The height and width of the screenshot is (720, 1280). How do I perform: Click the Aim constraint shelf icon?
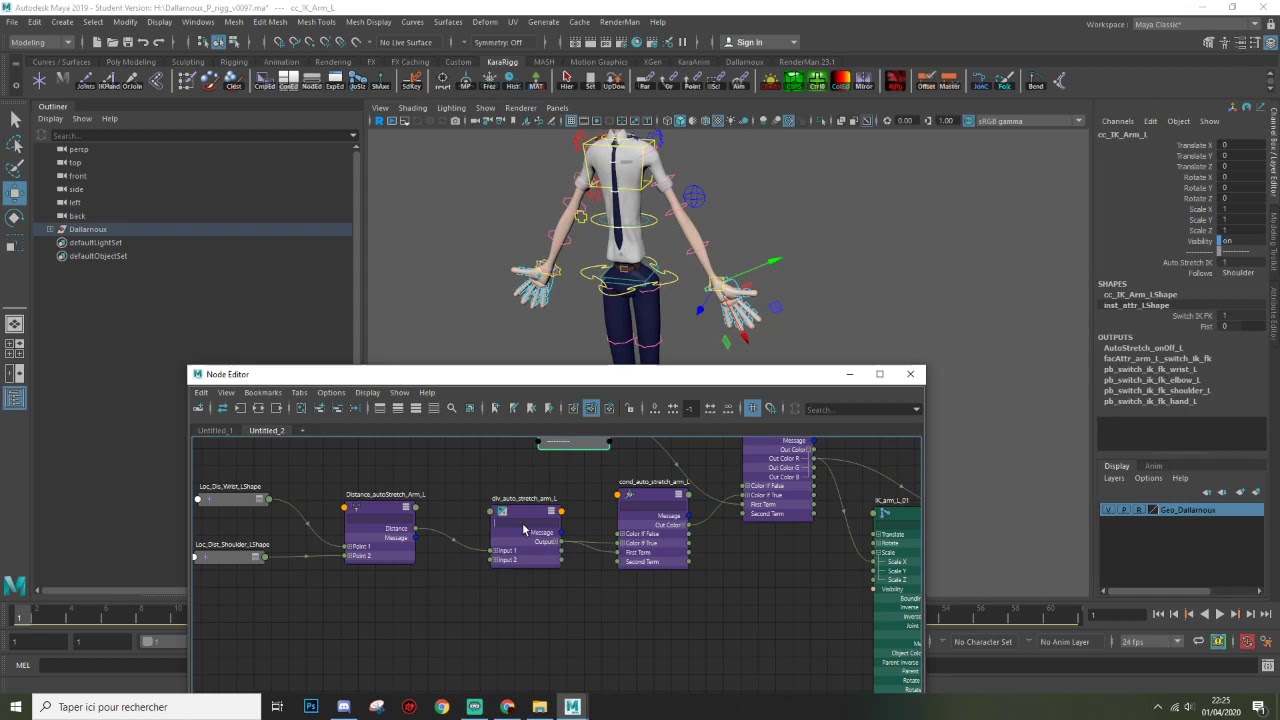tap(739, 81)
